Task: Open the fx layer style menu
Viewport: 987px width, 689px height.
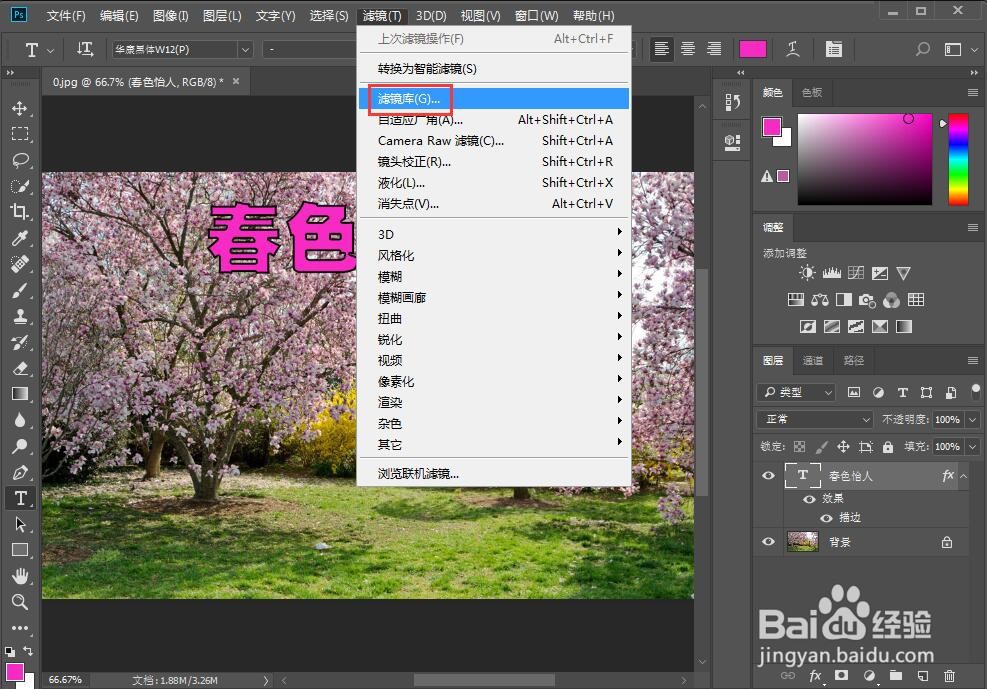Action: tap(815, 676)
